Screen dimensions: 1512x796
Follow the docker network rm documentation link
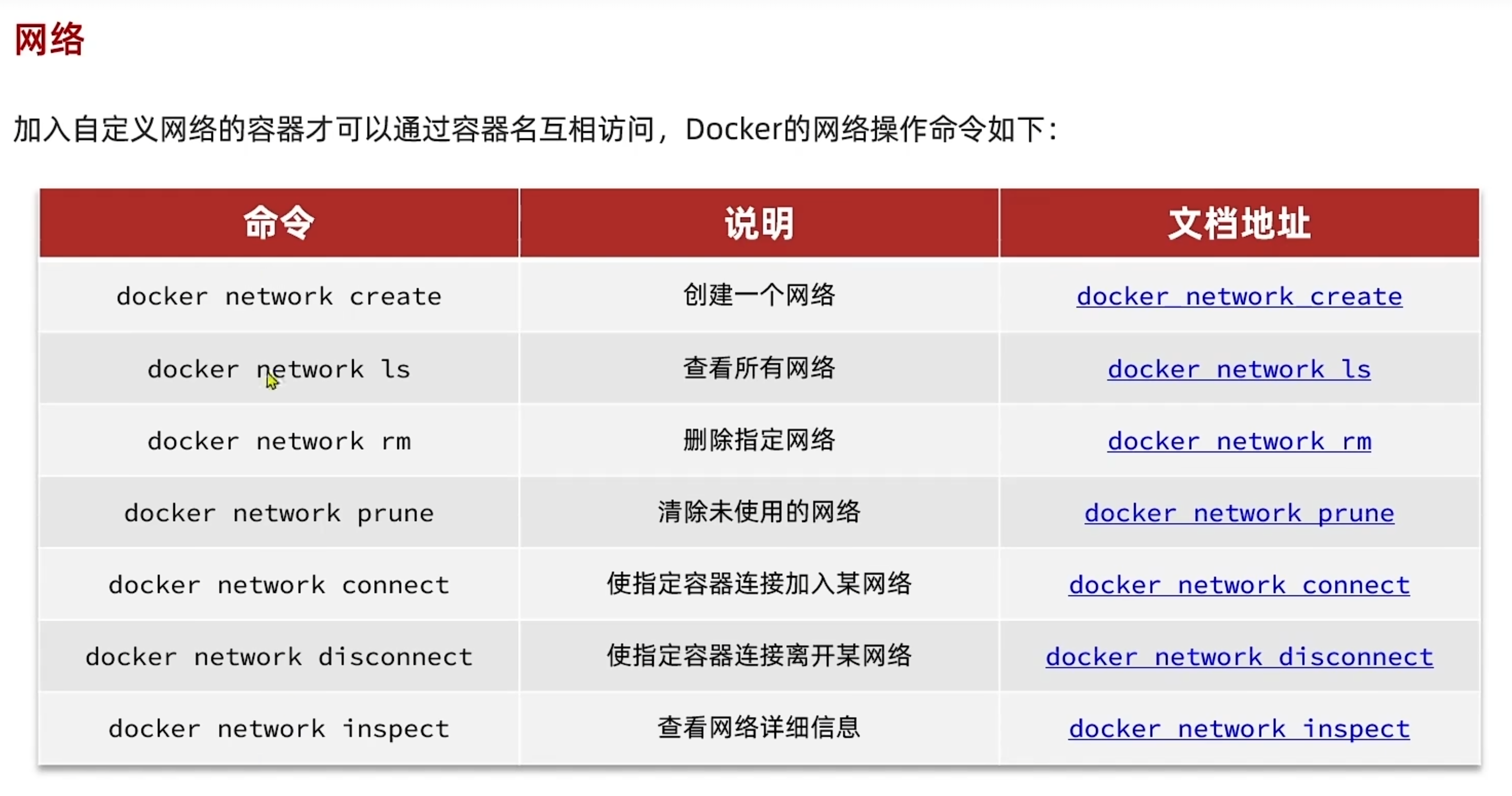[1239, 442]
